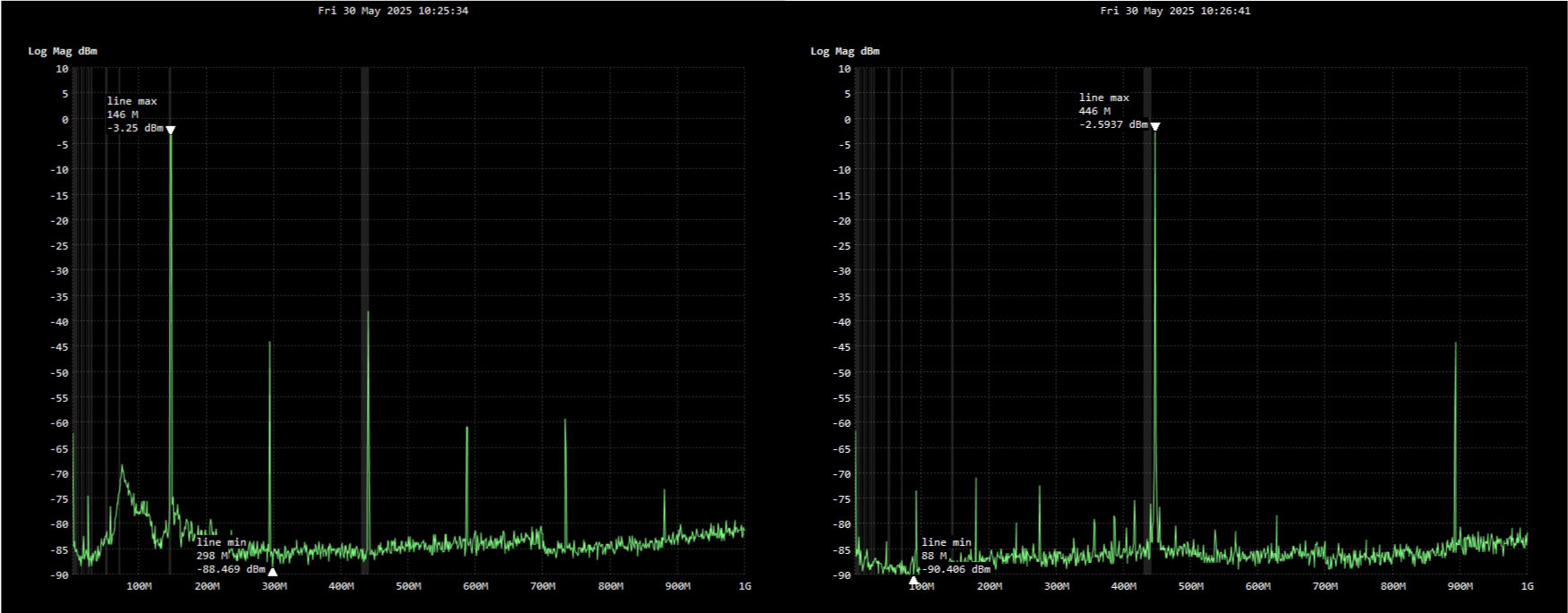The width and height of the screenshot is (1568, 613).
Task: Select the -88.469 dBm line min readout
Action: [231, 569]
